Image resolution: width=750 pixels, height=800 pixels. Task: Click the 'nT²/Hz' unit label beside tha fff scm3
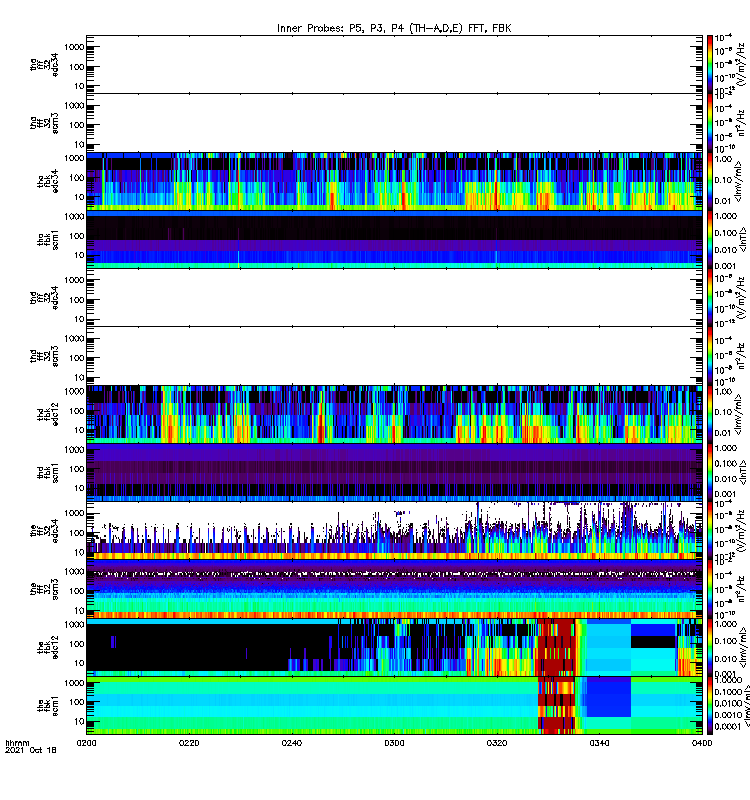[740, 122]
